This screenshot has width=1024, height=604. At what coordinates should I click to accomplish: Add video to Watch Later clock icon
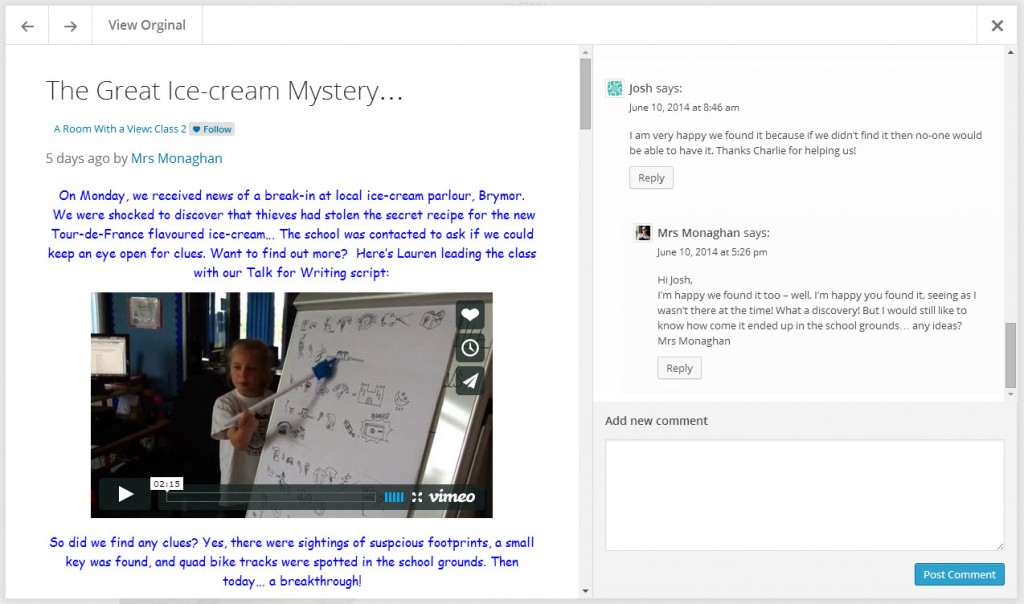coord(470,348)
